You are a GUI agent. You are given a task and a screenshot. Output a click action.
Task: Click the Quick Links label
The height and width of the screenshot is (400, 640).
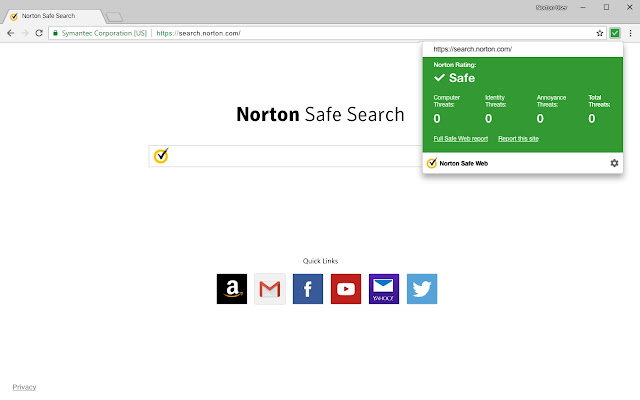320,261
